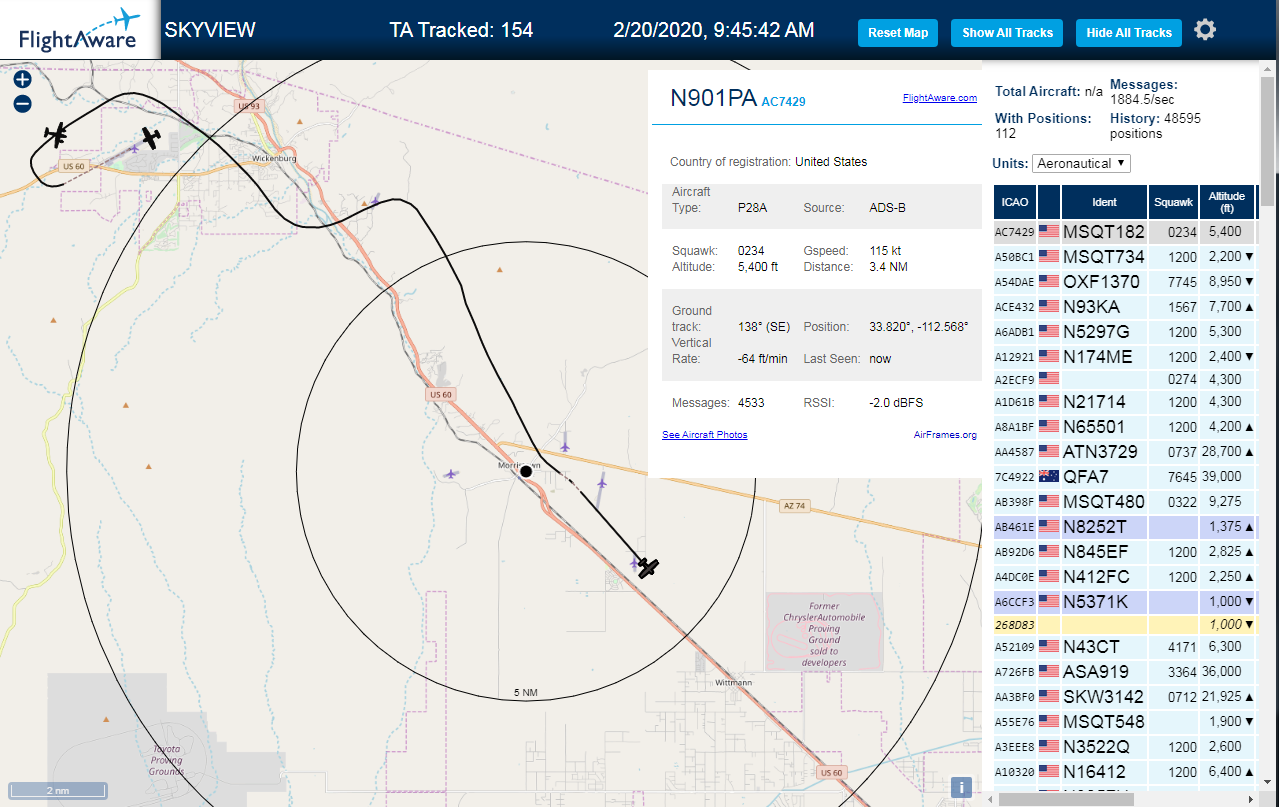Open the map info button
The width and height of the screenshot is (1279, 807).
[x=962, y=787]
